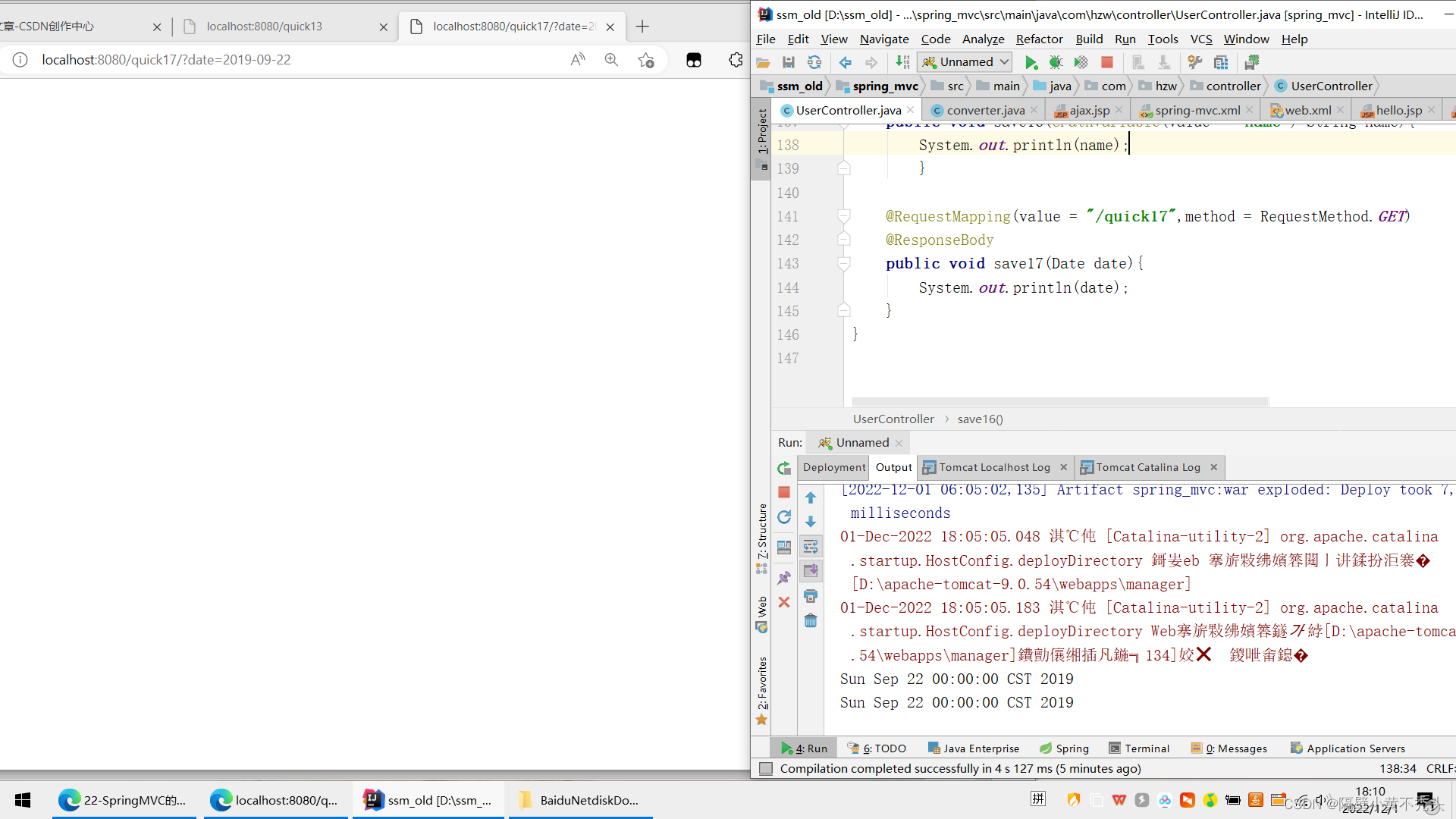Start debugging with the bug icon
This screenshot has height=819, width=1456.
click(1056, 62)
